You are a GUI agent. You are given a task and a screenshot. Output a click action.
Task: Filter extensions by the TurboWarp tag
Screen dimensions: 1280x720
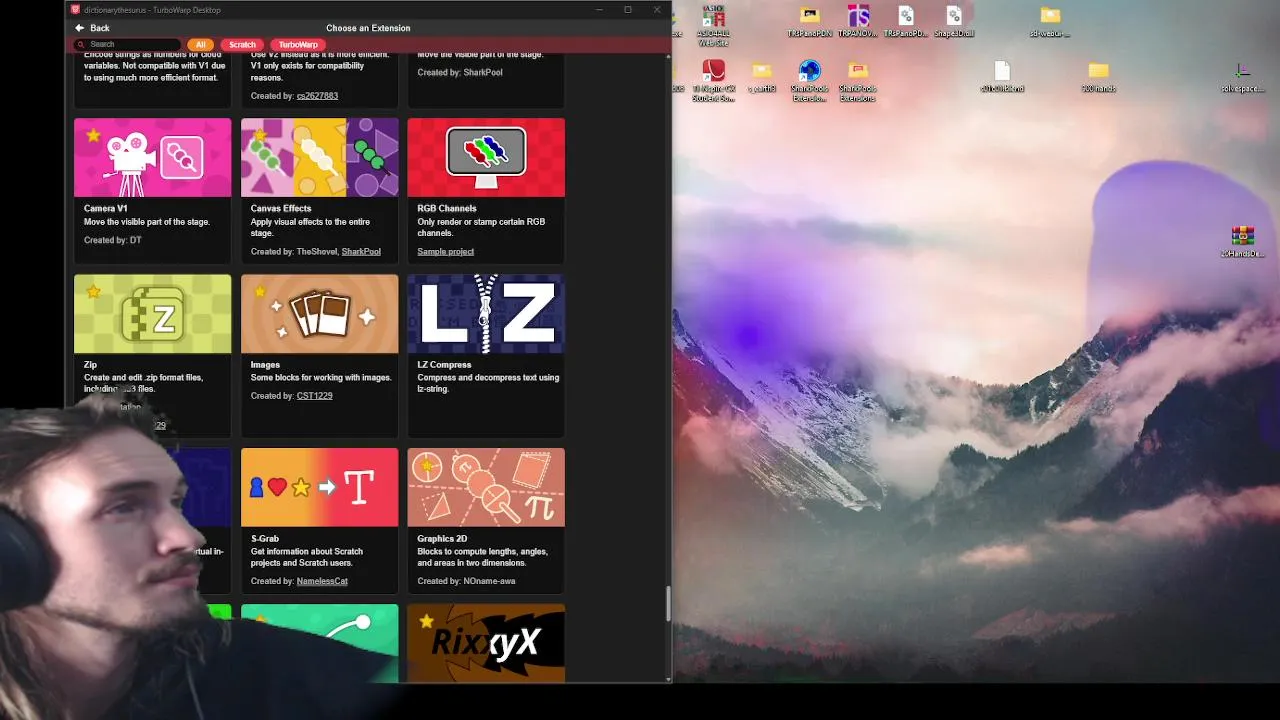click(x=298, y=44)
